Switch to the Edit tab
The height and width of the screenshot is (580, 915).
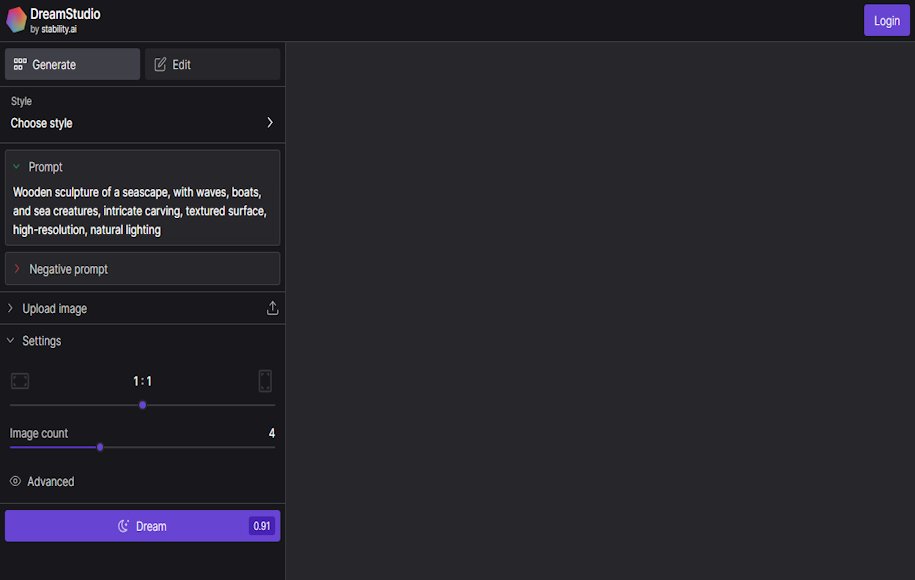(x=212, y=65)
